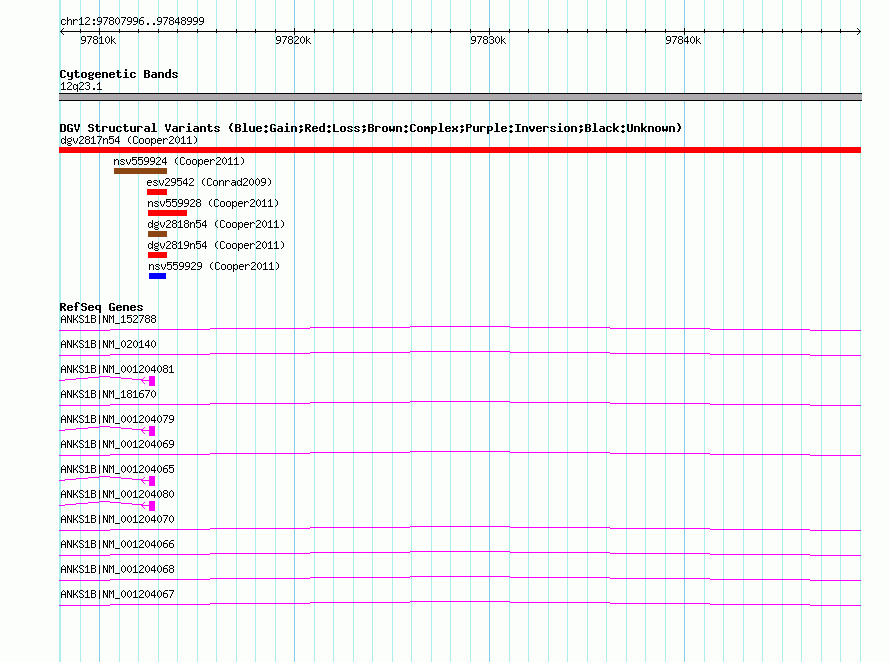This screenshot has height=662, width=890.
Task: Select the RefSeq Genes track title
Action: pyautogui.click(x=102, y=307)
